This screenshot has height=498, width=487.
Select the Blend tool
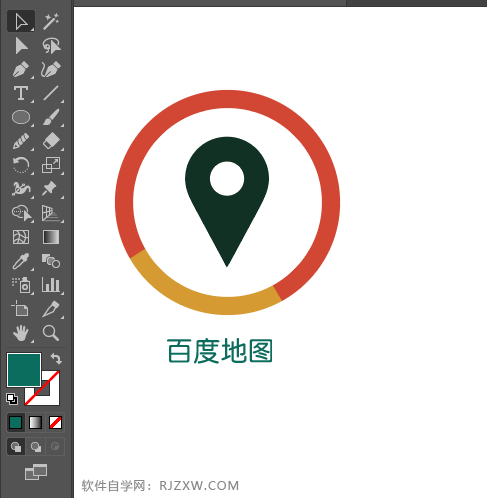51,261
